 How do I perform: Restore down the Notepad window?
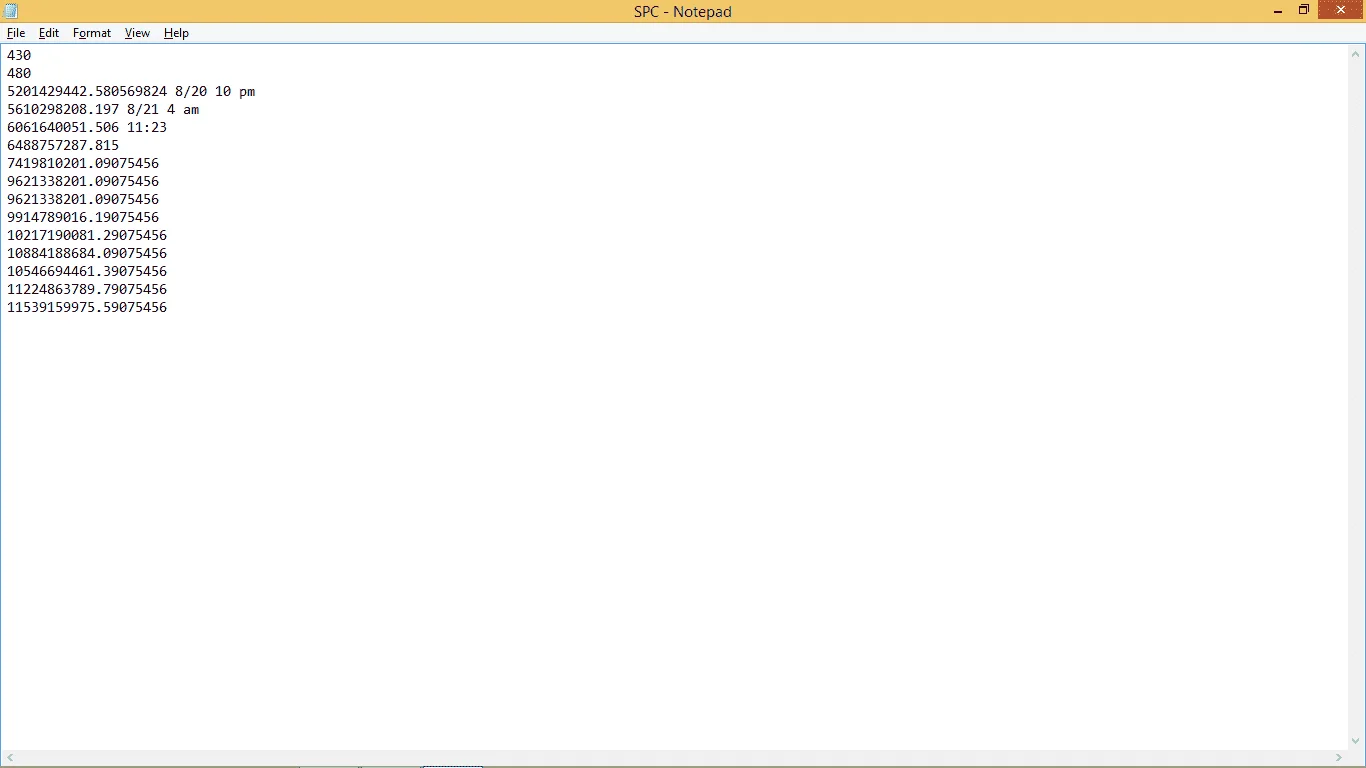tap(1304, 11)
